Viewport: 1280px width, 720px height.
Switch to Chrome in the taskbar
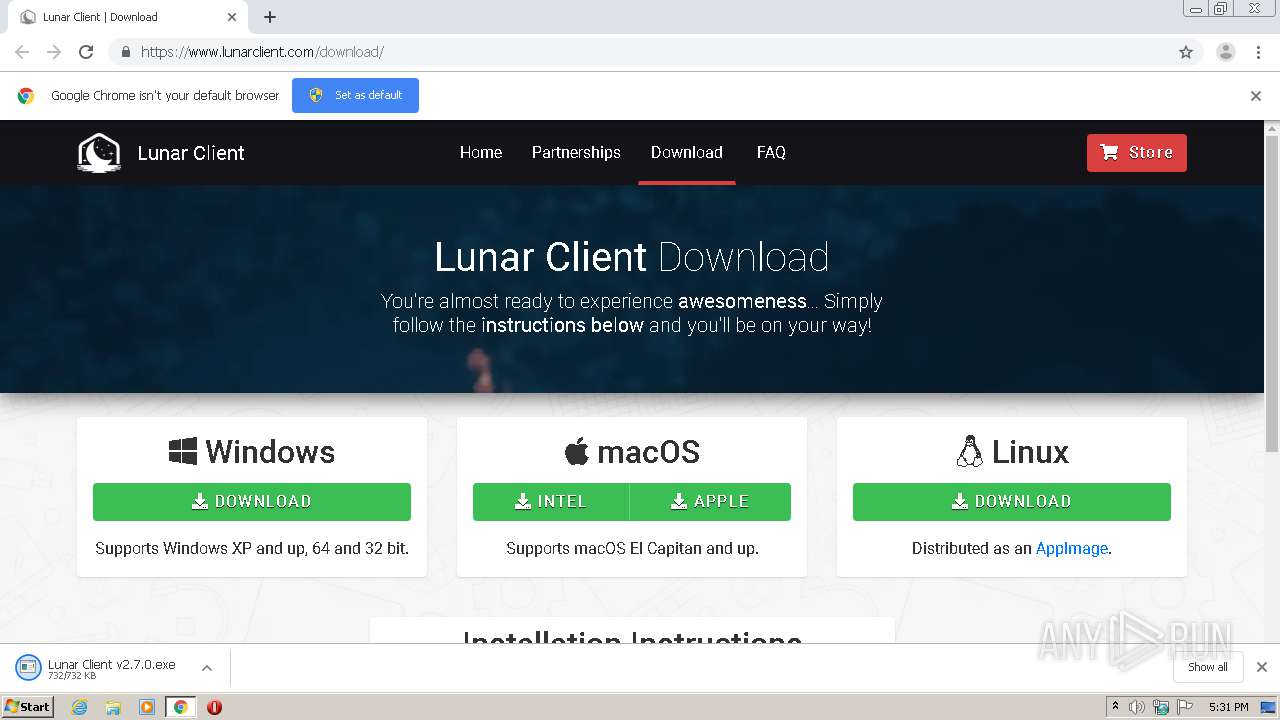coord(180,707)
